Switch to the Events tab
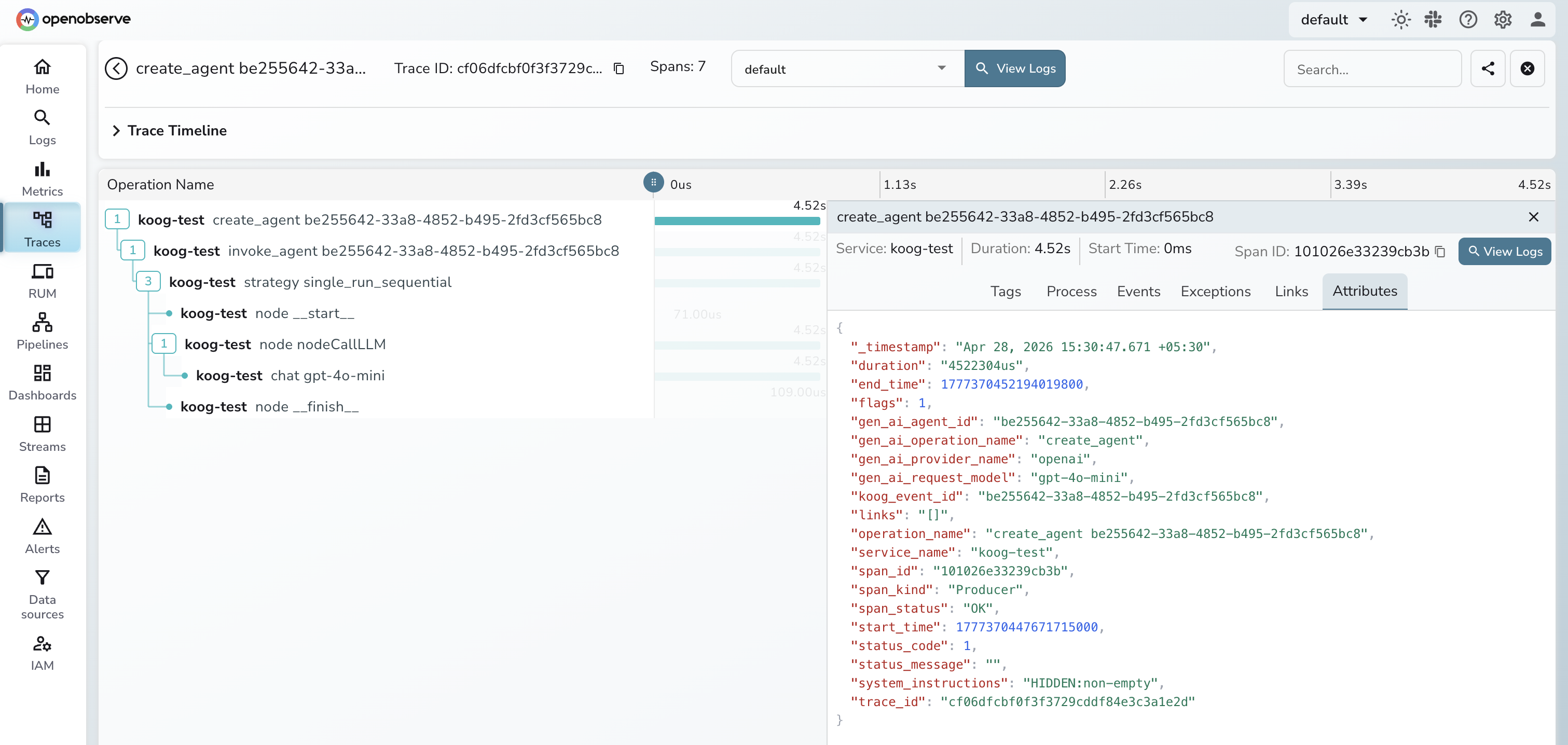 [x=1139, y=292]
